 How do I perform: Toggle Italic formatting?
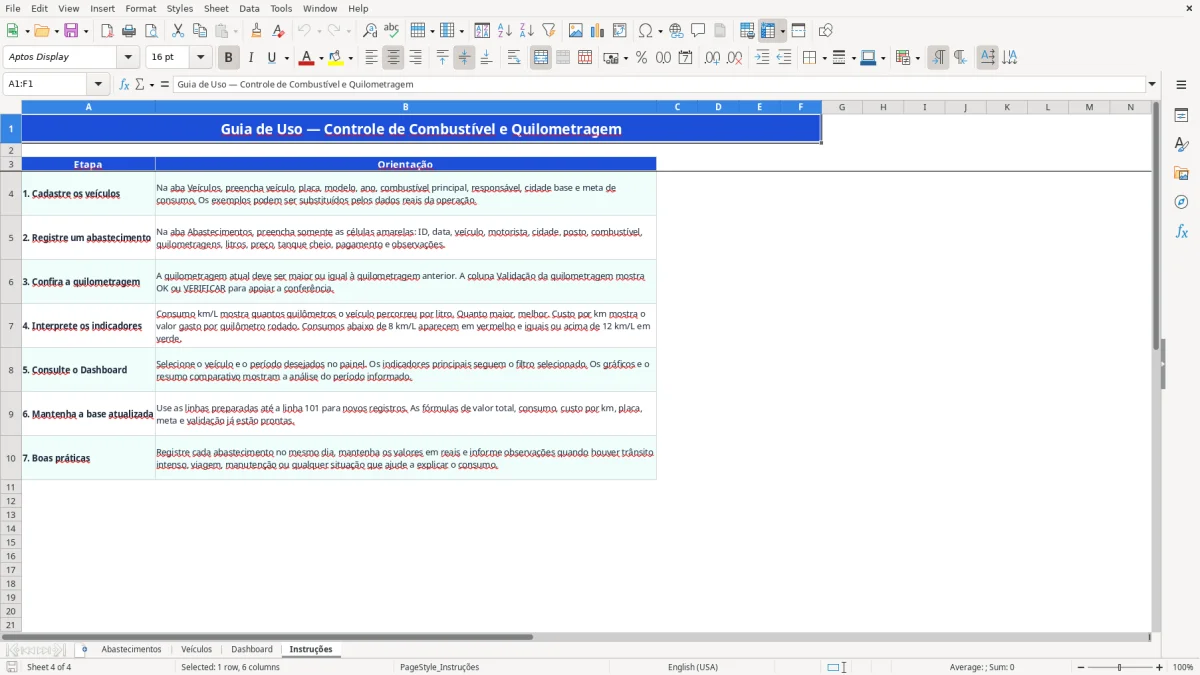(x=250, y=58)
